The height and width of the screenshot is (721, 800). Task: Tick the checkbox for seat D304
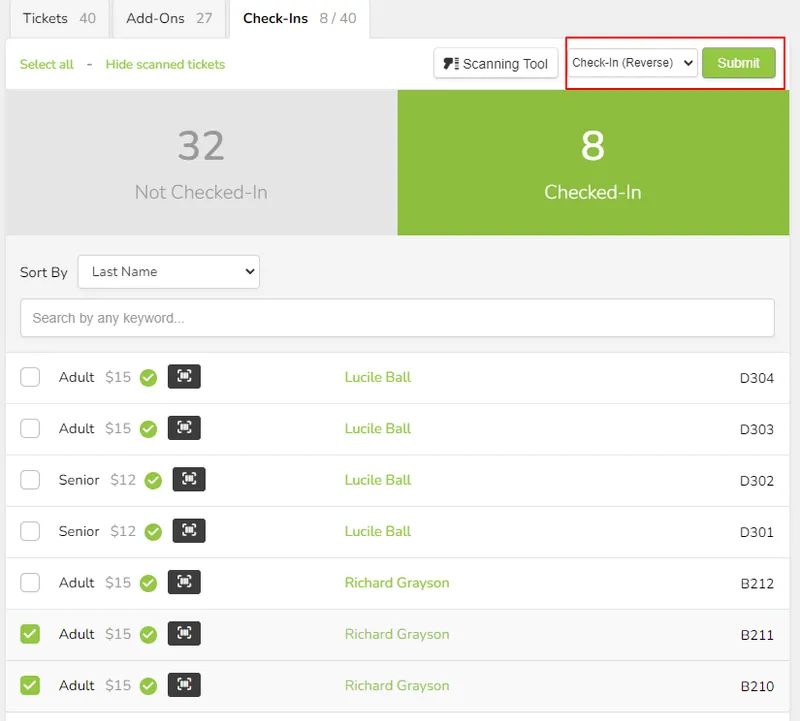(31, 377)
